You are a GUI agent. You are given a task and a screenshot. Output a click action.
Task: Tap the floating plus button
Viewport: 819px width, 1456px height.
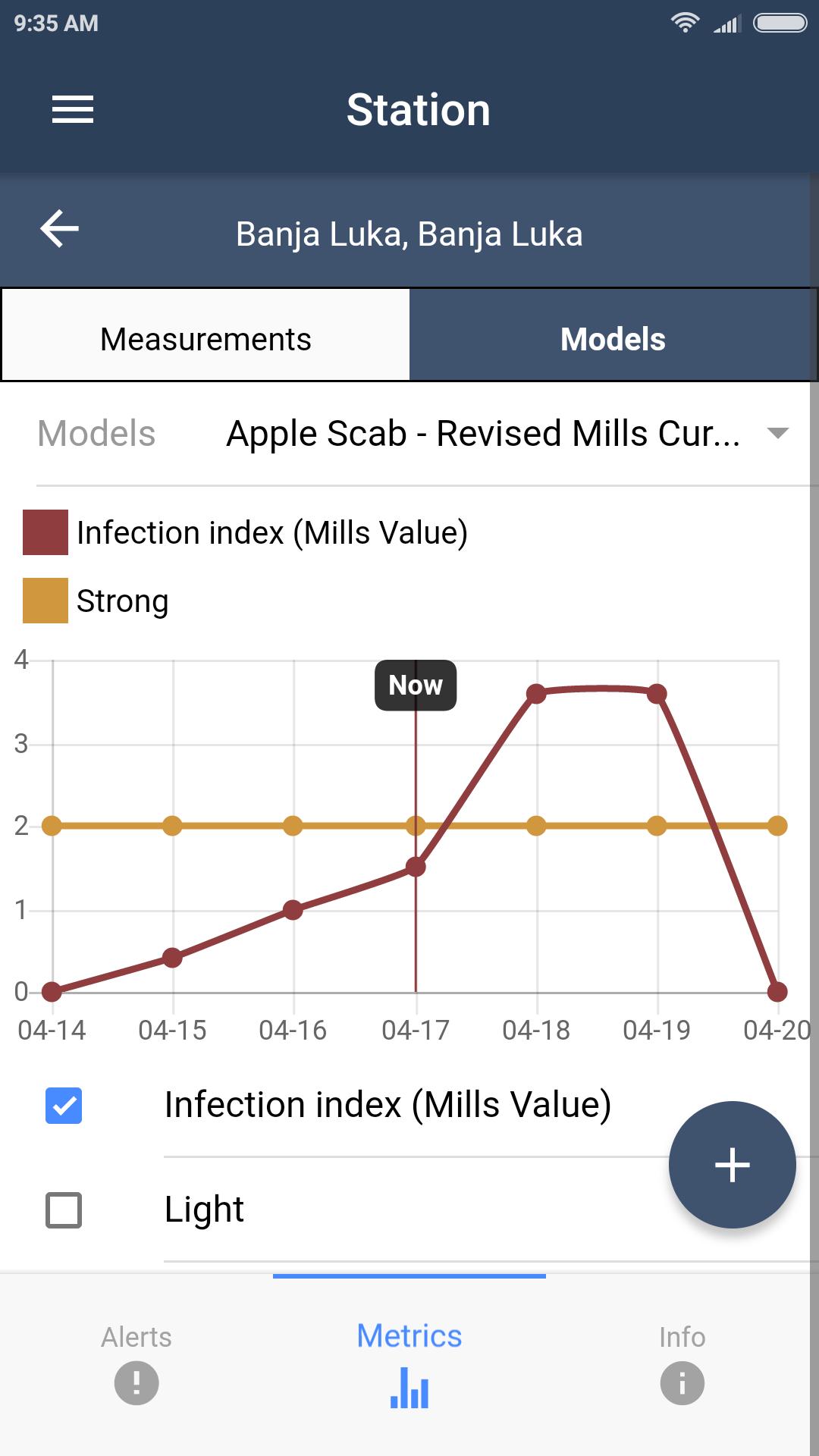click(732, 1164)
